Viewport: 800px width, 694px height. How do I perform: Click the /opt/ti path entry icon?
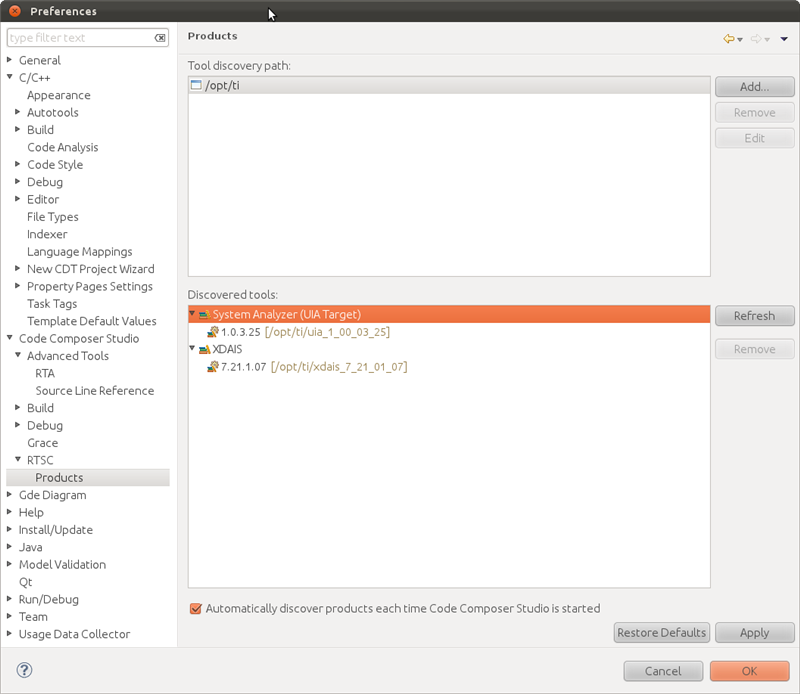click(x=196, y=85)
